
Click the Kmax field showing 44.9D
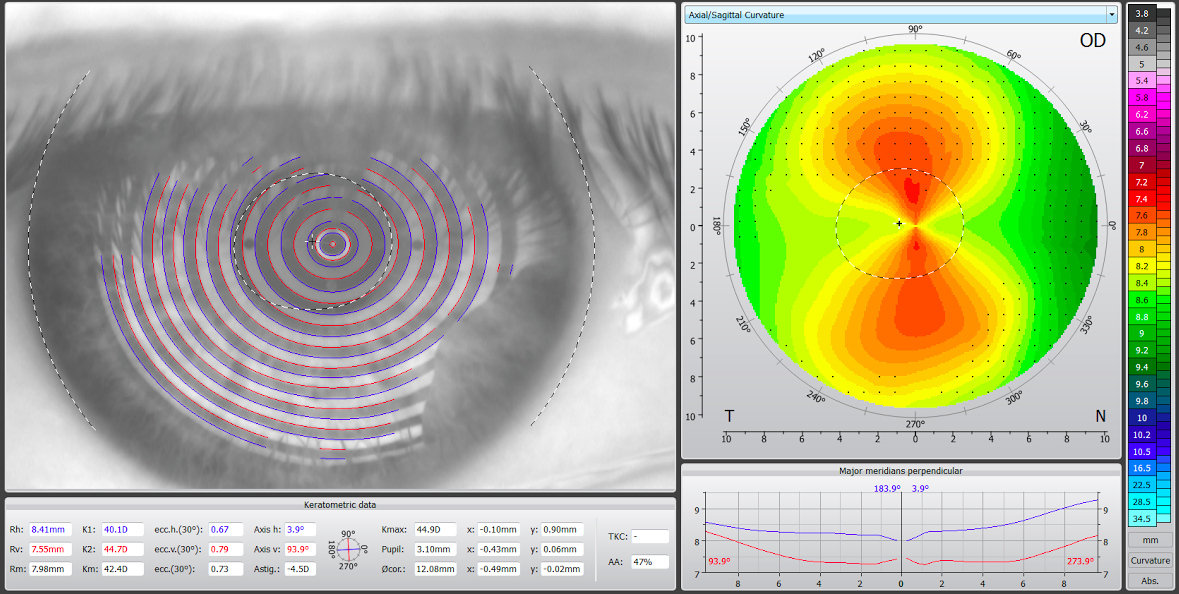click(435, 529)
